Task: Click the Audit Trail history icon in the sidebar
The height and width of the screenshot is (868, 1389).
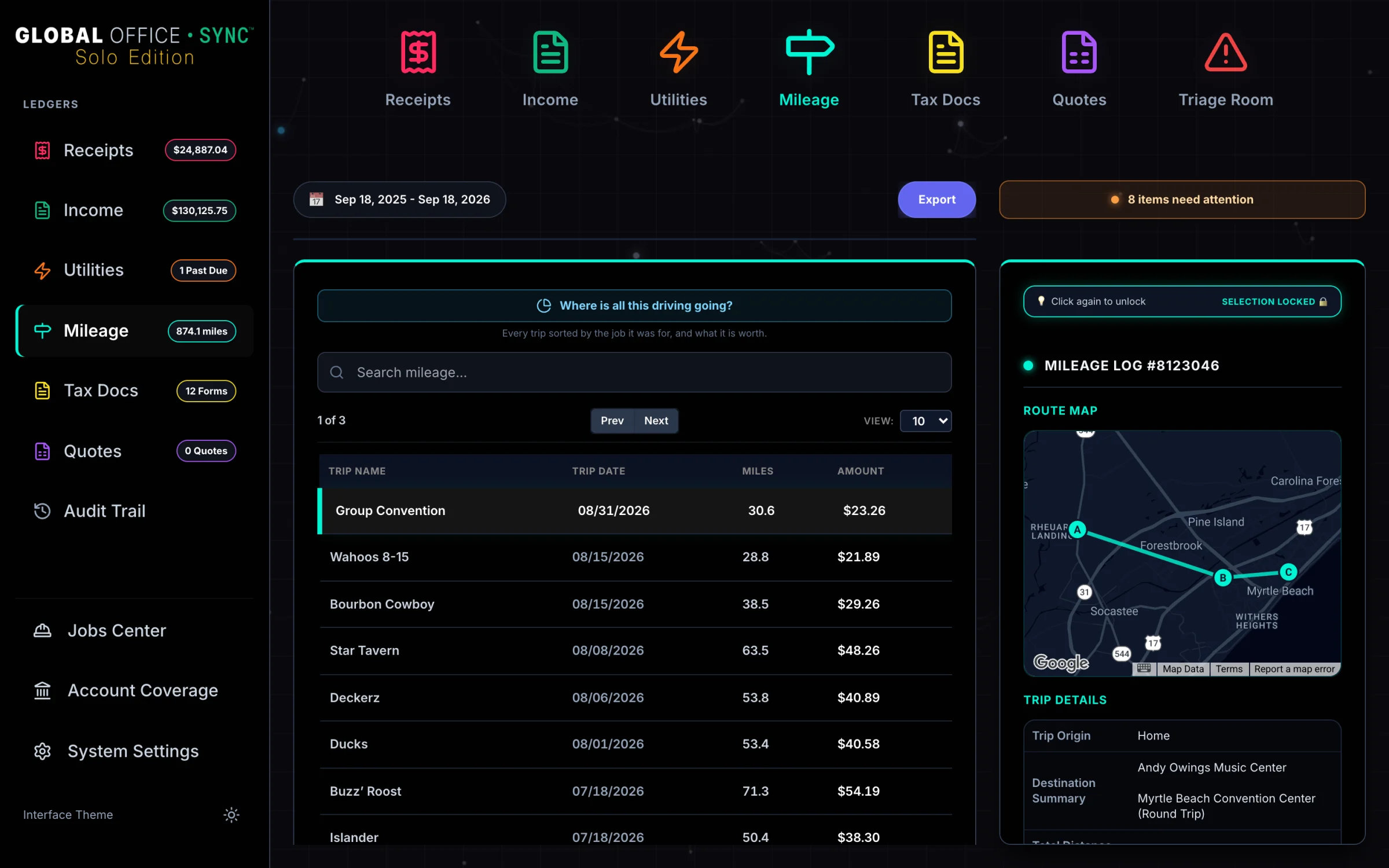Action: (x=42, y=511)
